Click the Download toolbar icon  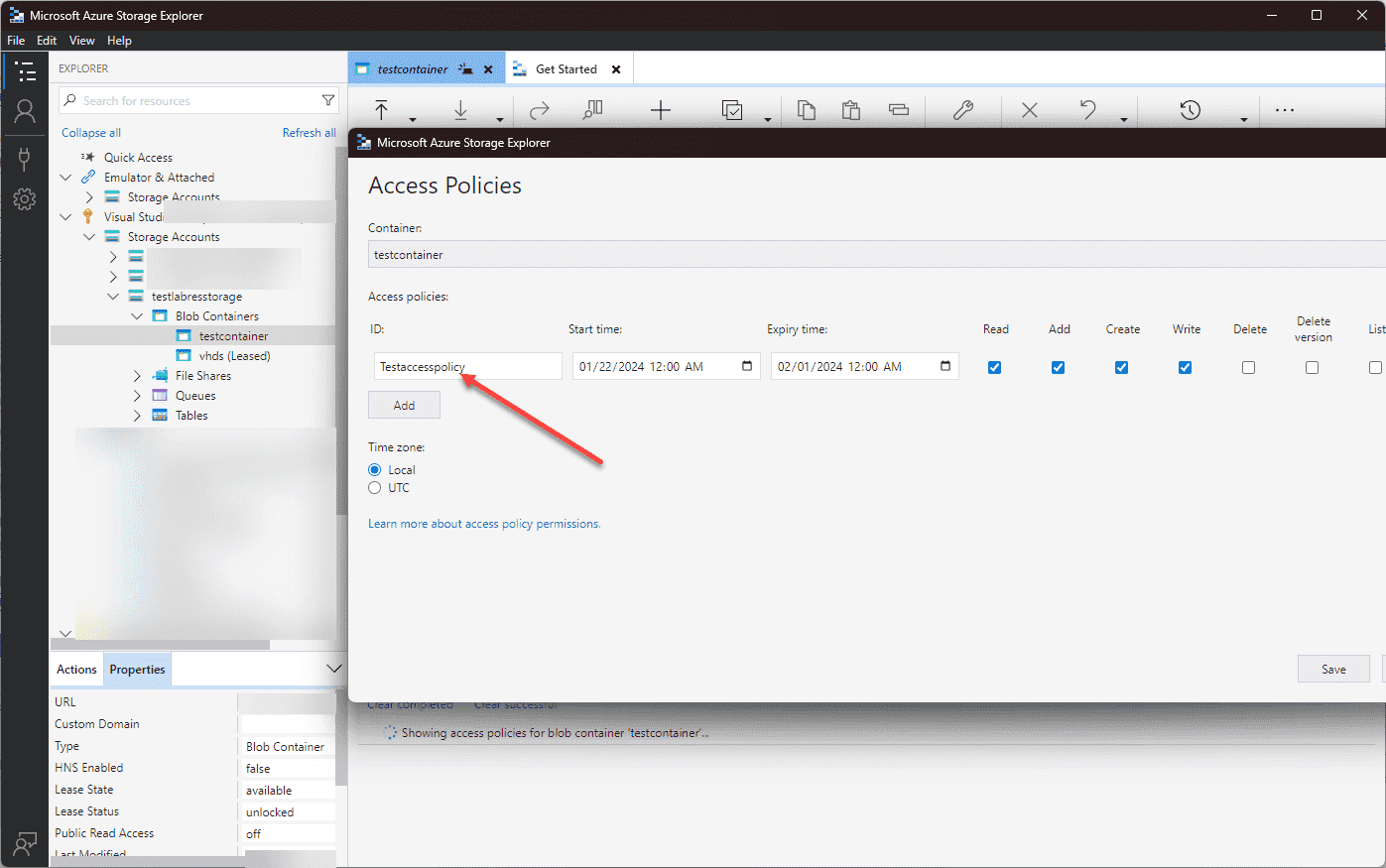[x=460, y=110]
